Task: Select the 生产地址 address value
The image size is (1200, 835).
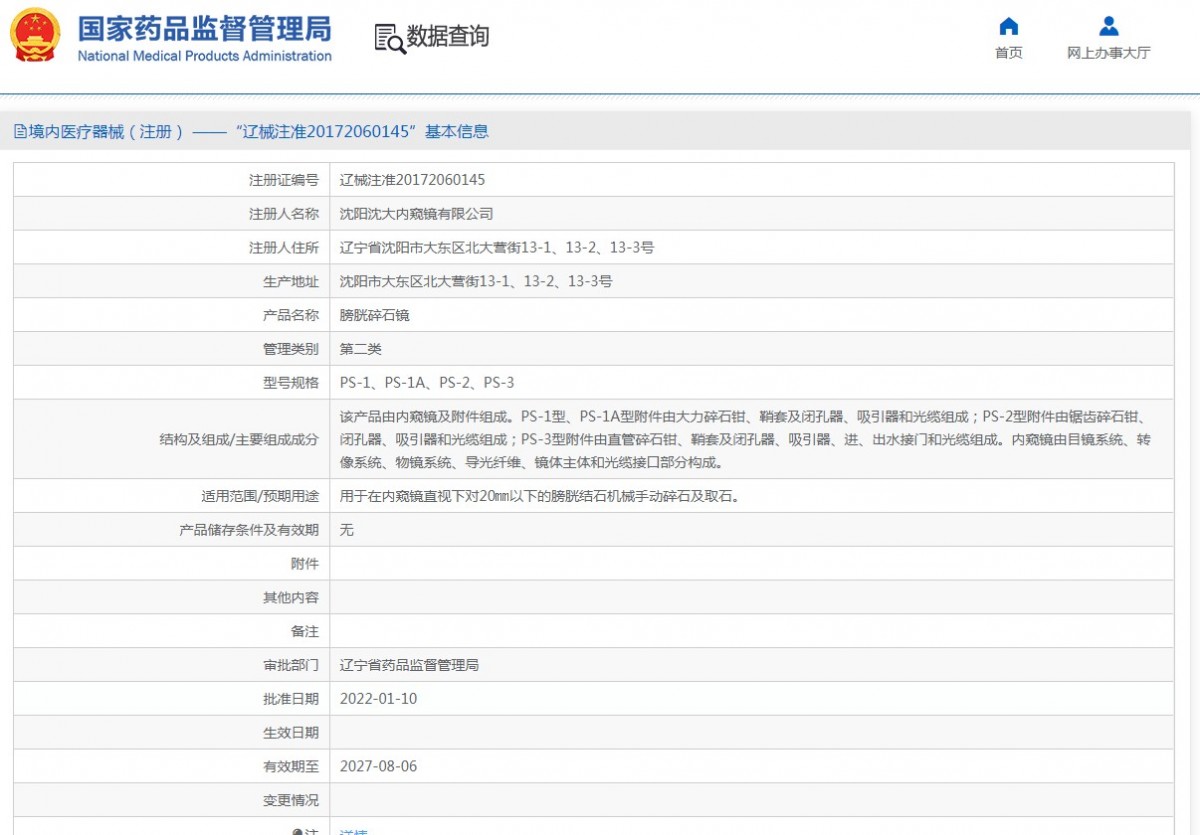Action: [476, 282]
